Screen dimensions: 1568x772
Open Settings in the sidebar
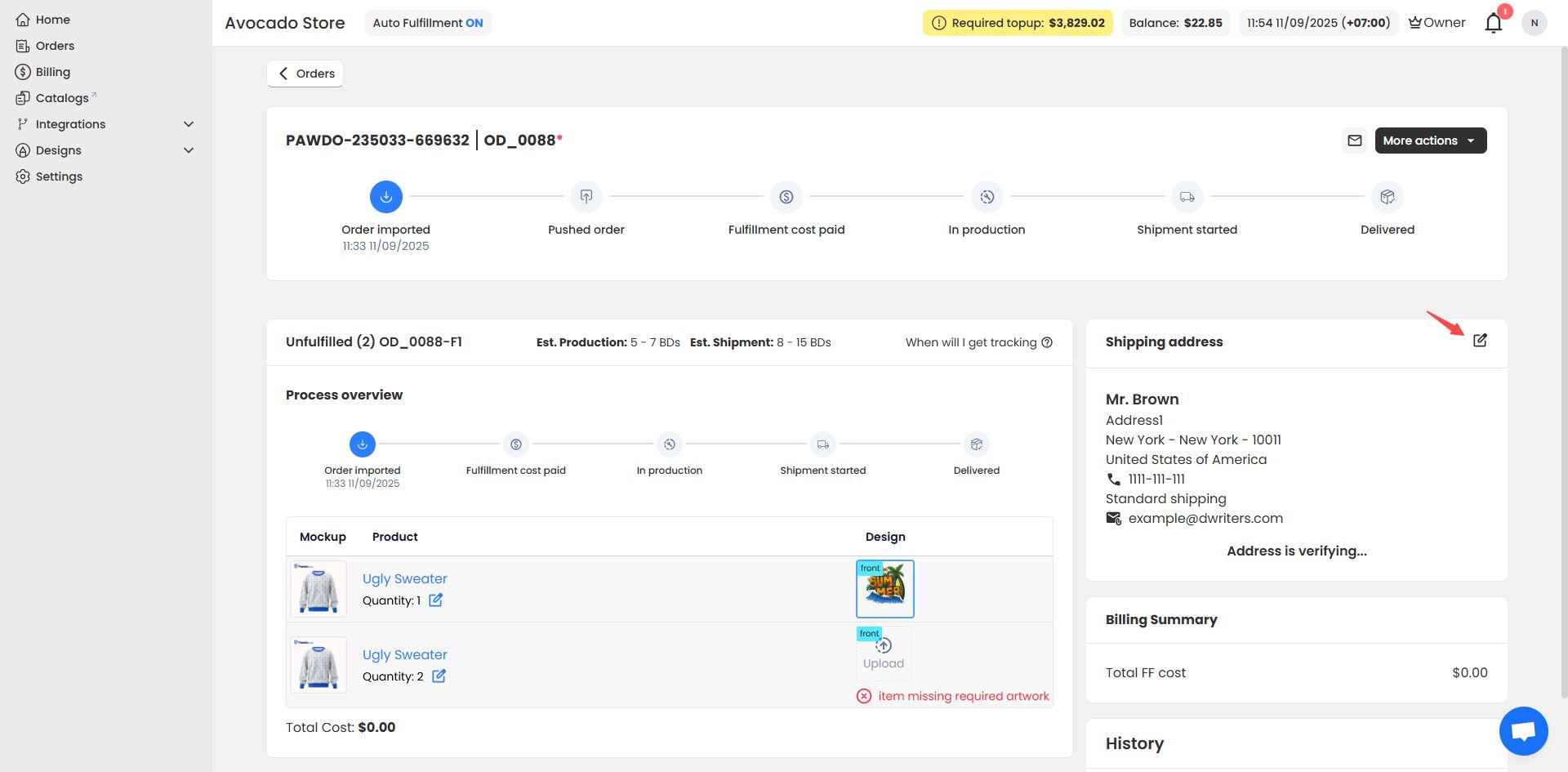[59, 176]
